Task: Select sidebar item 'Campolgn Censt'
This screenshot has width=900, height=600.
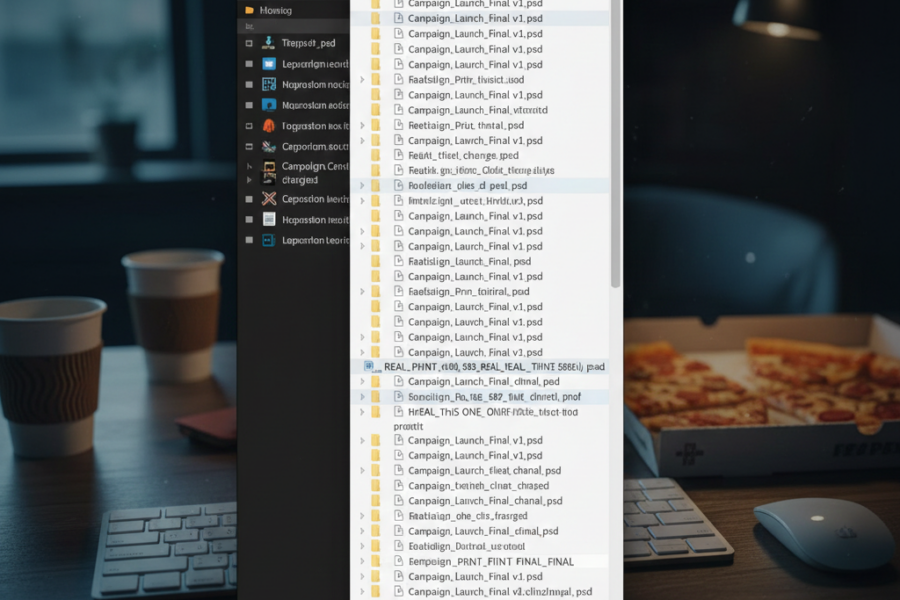Action: click(315, 166)
